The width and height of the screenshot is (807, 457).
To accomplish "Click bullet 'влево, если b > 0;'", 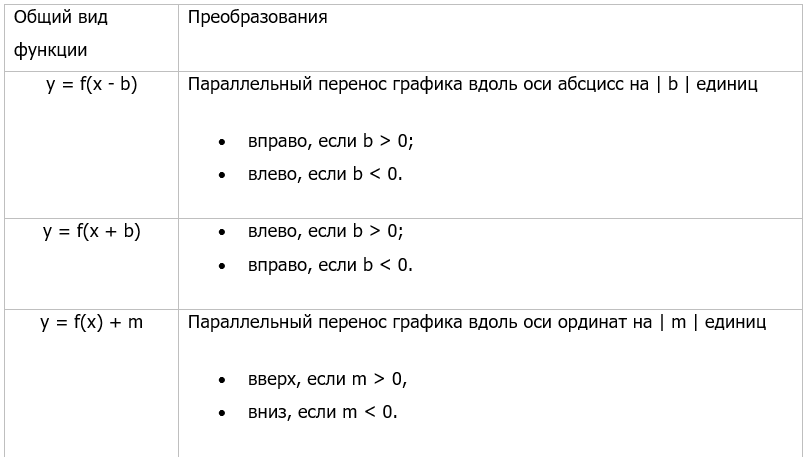I will 326,231.
